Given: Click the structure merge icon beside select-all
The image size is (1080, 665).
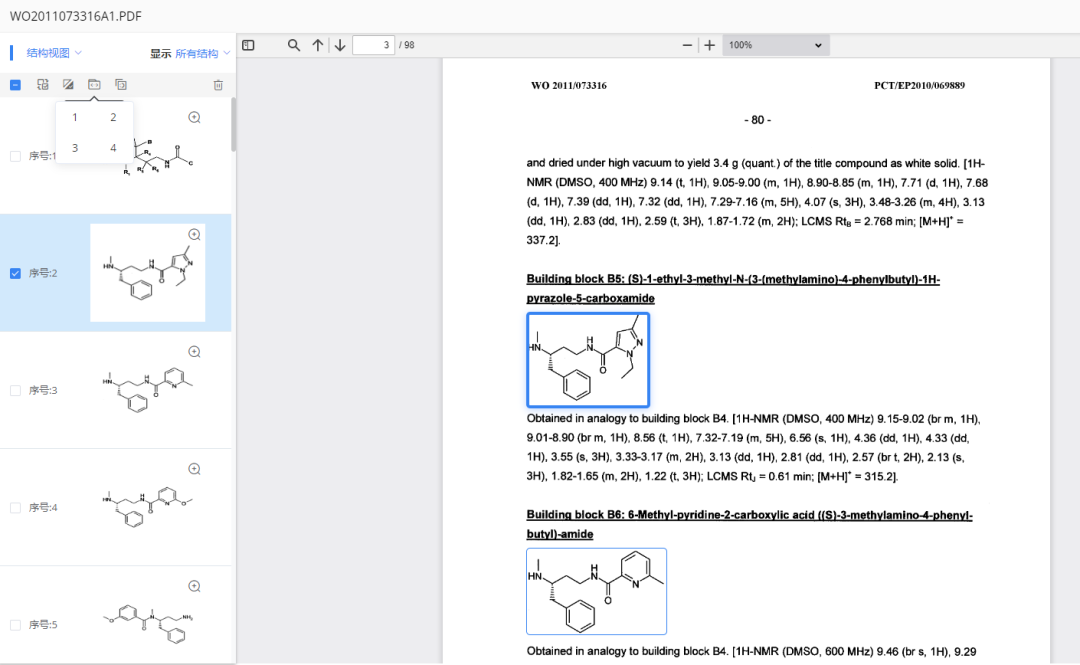Looking at the screenshot, I should 43,85.
